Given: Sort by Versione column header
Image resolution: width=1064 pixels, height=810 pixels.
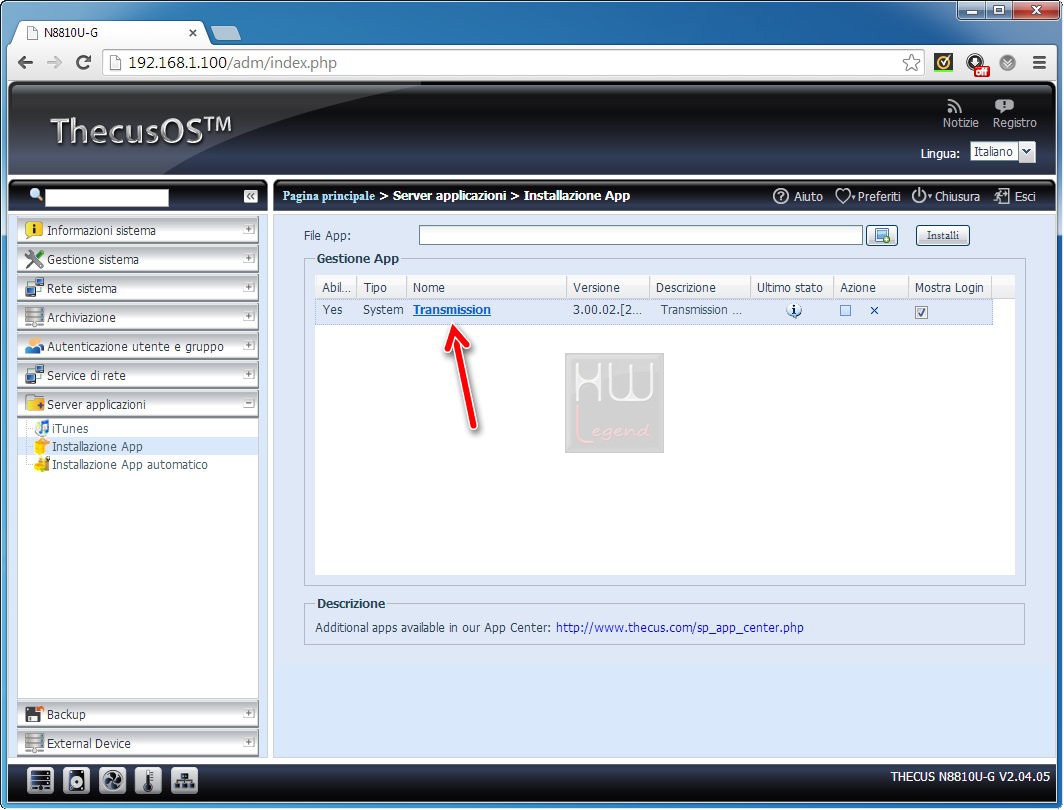Looking at the screenshot, I should pyautogui.click(x=607, y=288).
